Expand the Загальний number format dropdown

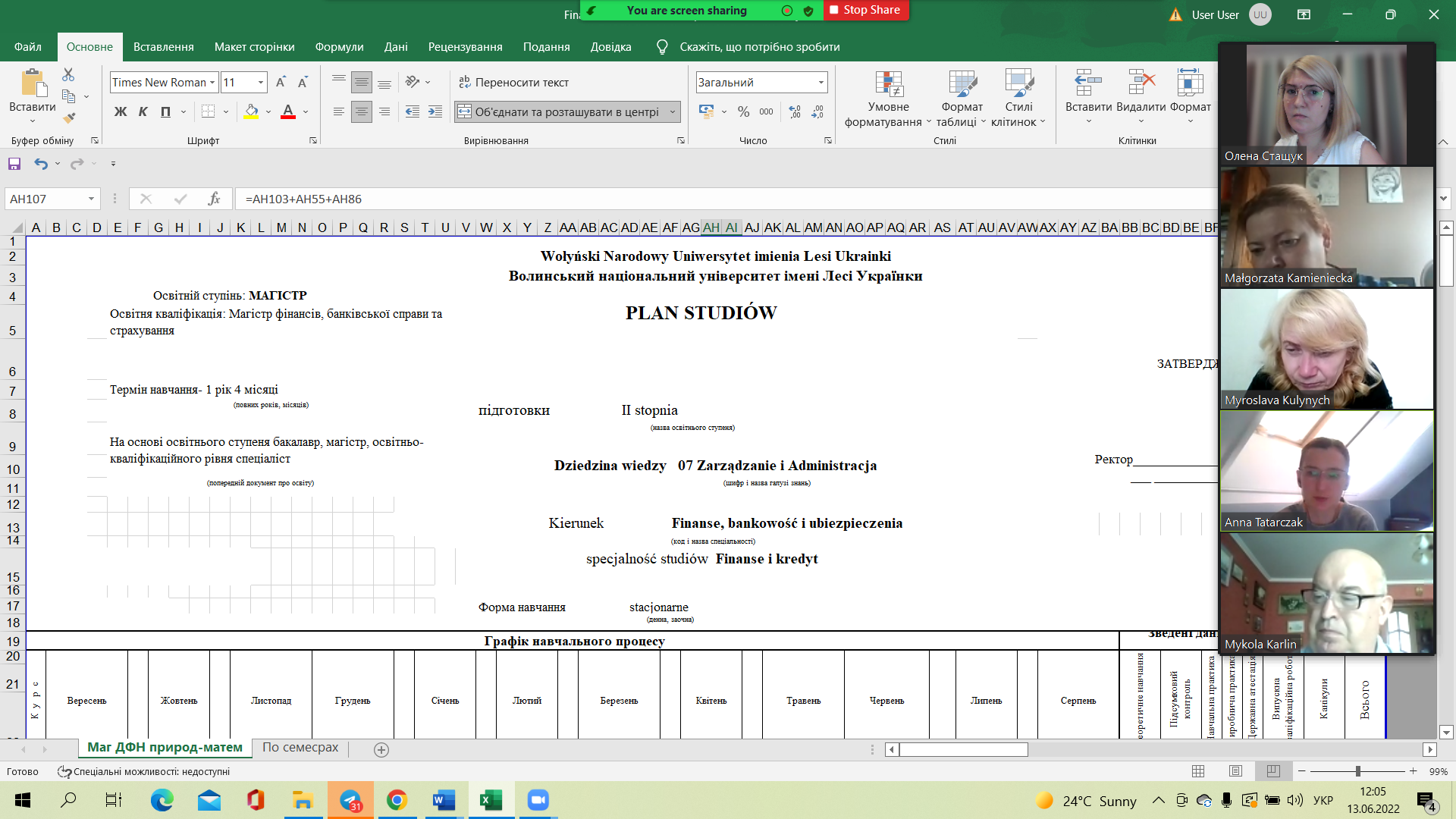click(x=821, y=82)
